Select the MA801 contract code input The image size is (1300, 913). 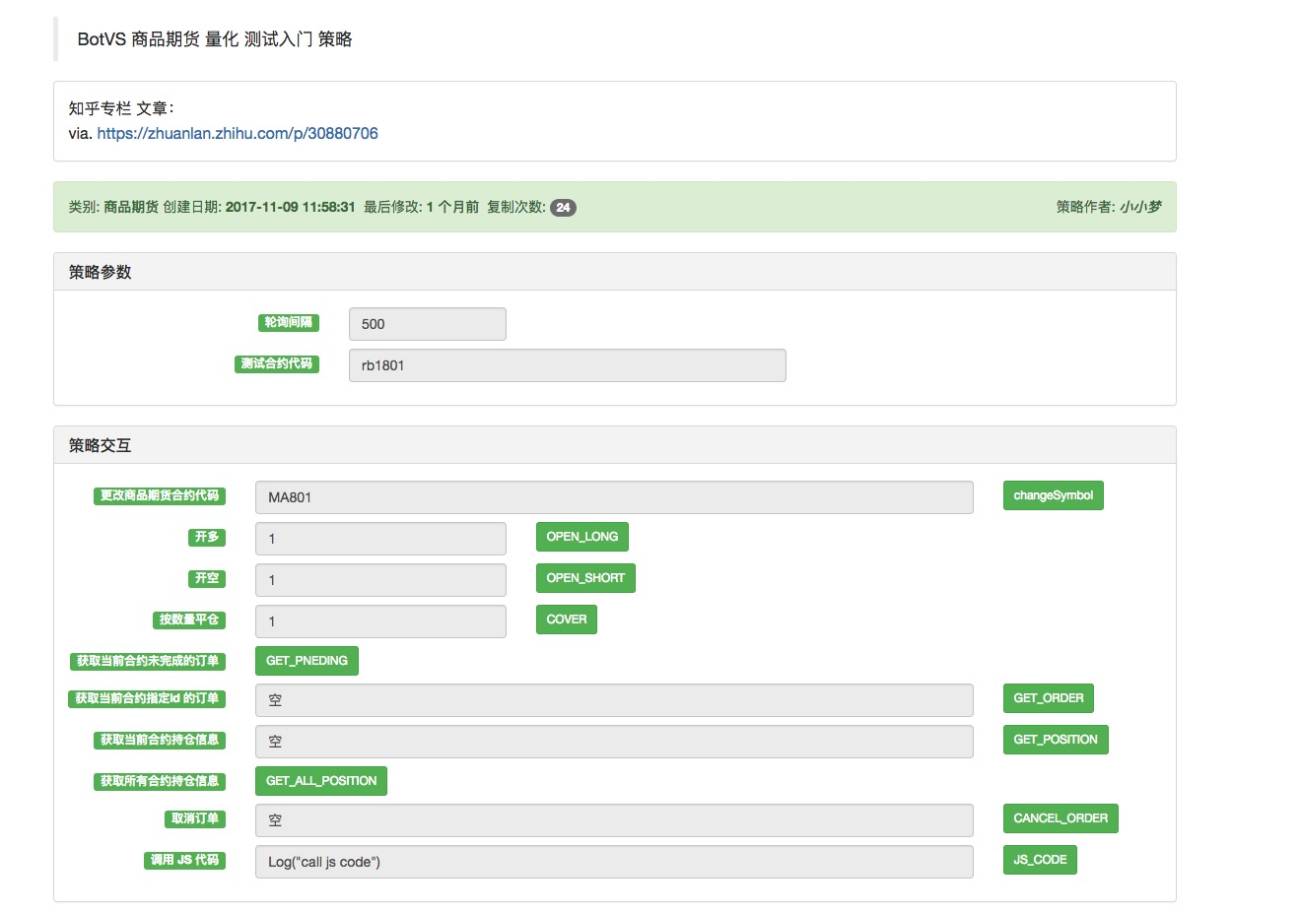pyautogui.click(x=614, y=497)
